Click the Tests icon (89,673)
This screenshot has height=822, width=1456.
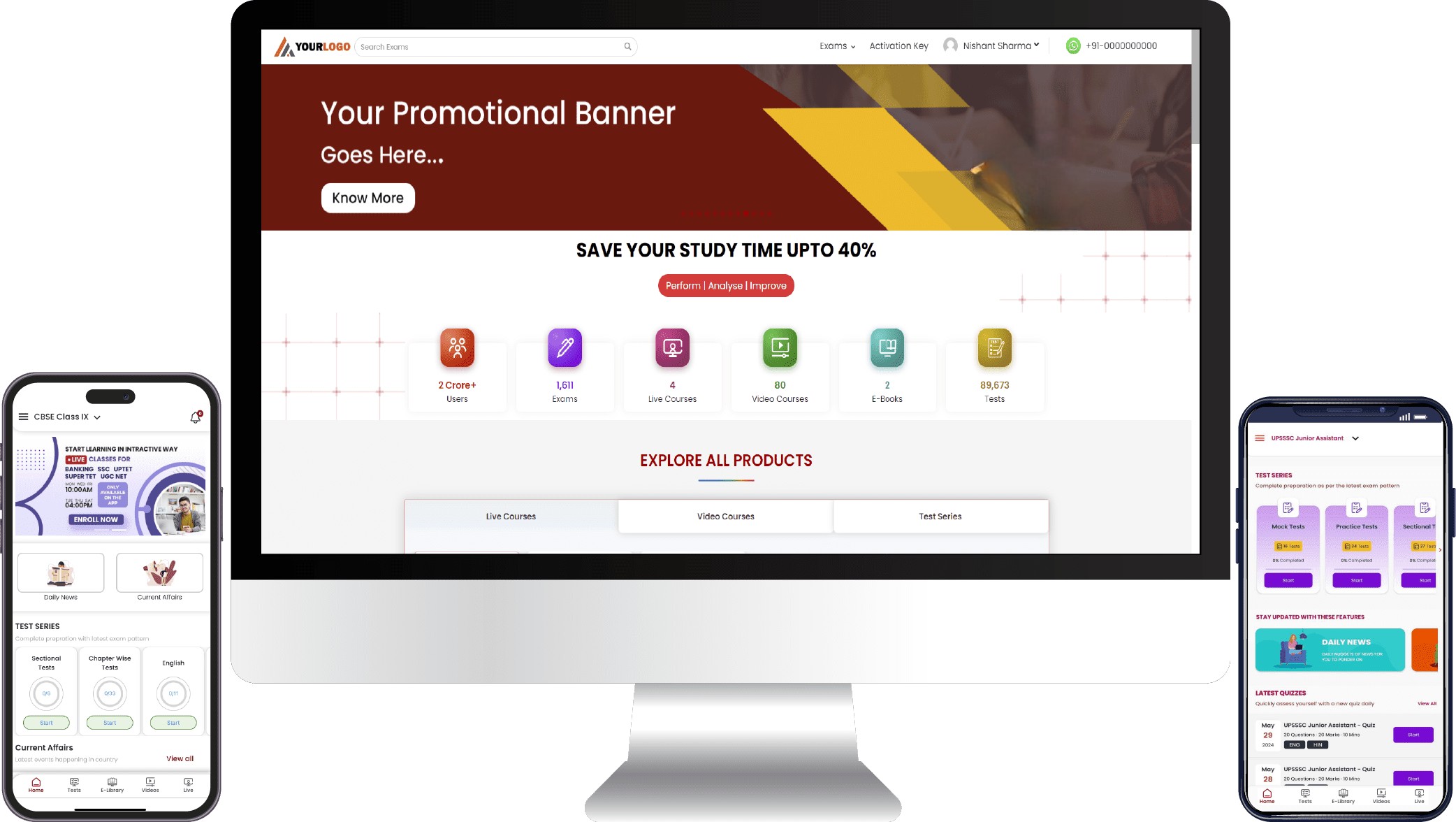click(994, 347)
